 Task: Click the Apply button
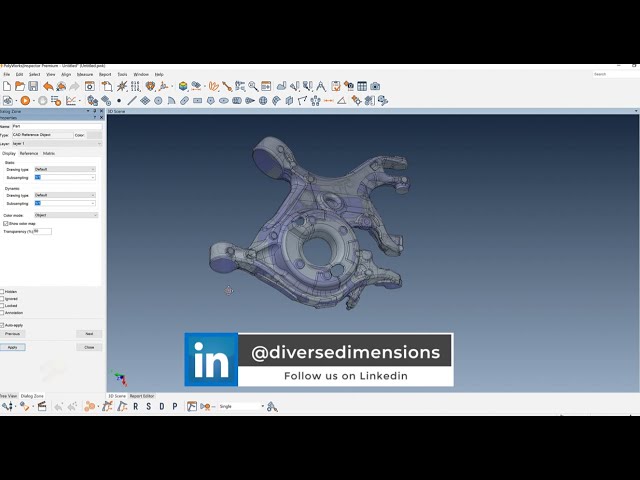click(13, 347)
